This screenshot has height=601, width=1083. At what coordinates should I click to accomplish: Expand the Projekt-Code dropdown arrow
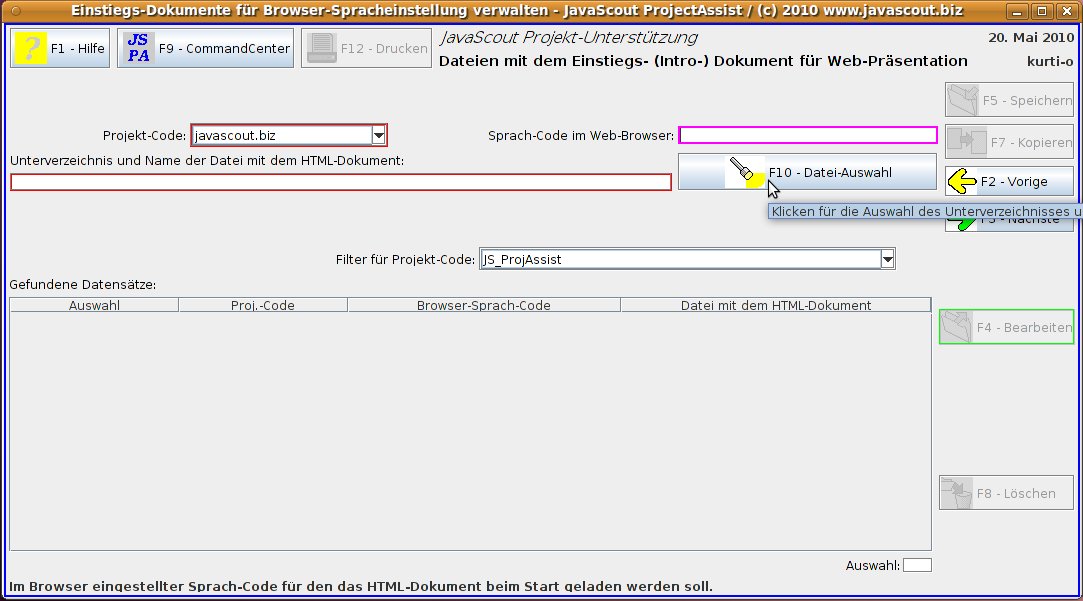378,135
